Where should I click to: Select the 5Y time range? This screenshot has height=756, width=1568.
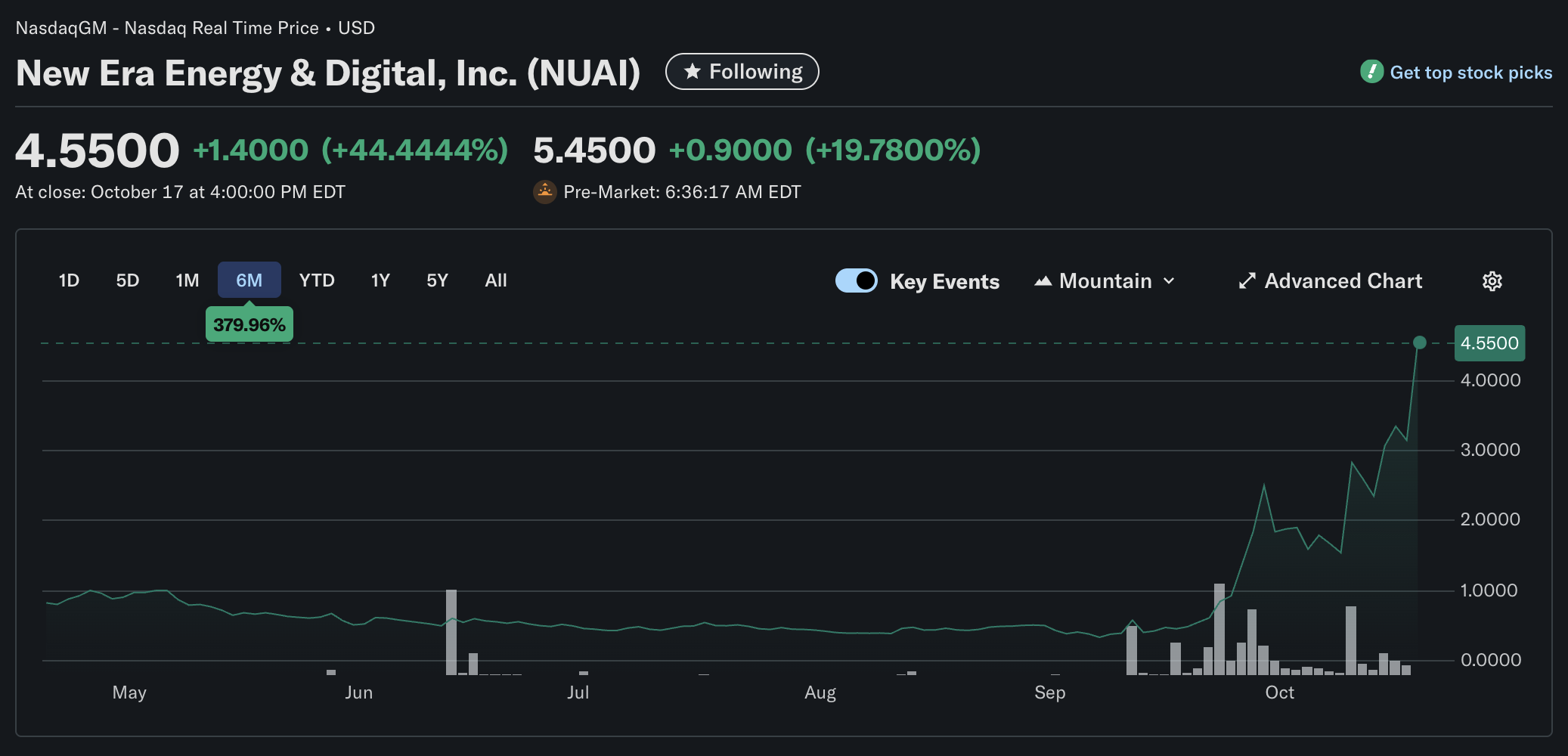437,280
